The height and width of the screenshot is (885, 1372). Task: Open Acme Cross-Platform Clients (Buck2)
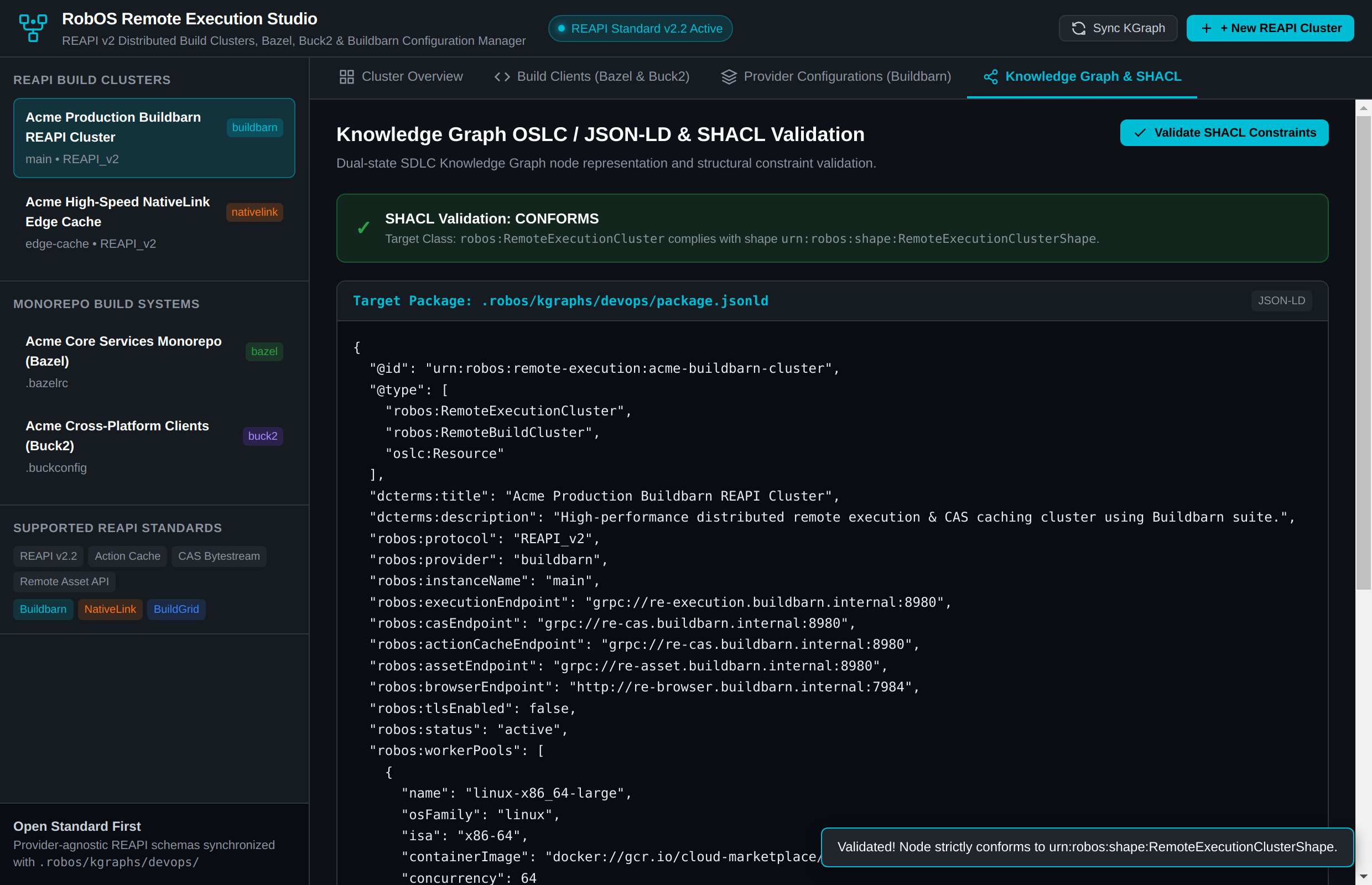pyautogui.click(x=154, y=446)
